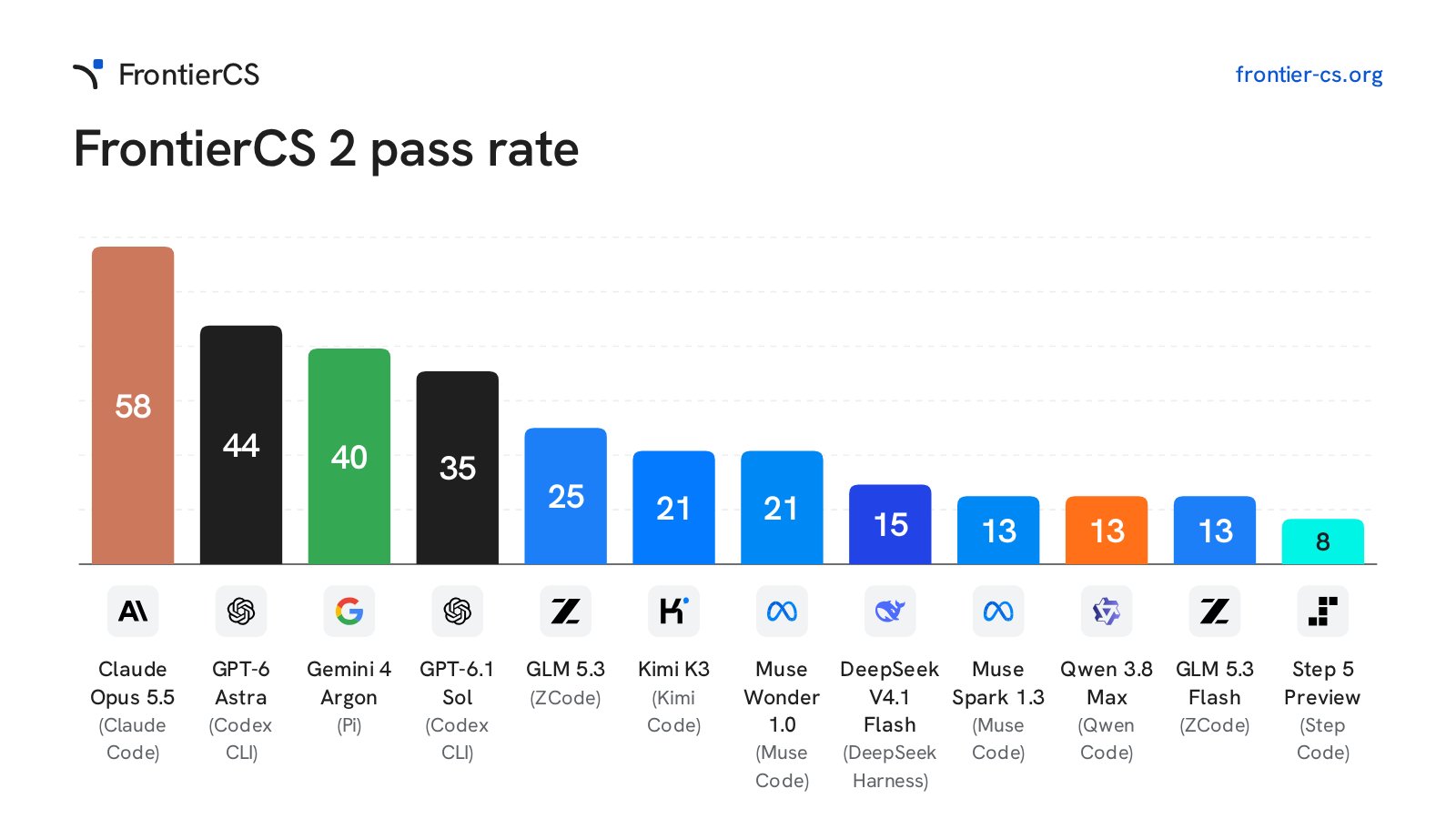The height and width of the screenshot is (819, 1456).
Task: Click the Anthropic logo under Claude Opus 5.5
Action: click(x=133, y=611)
